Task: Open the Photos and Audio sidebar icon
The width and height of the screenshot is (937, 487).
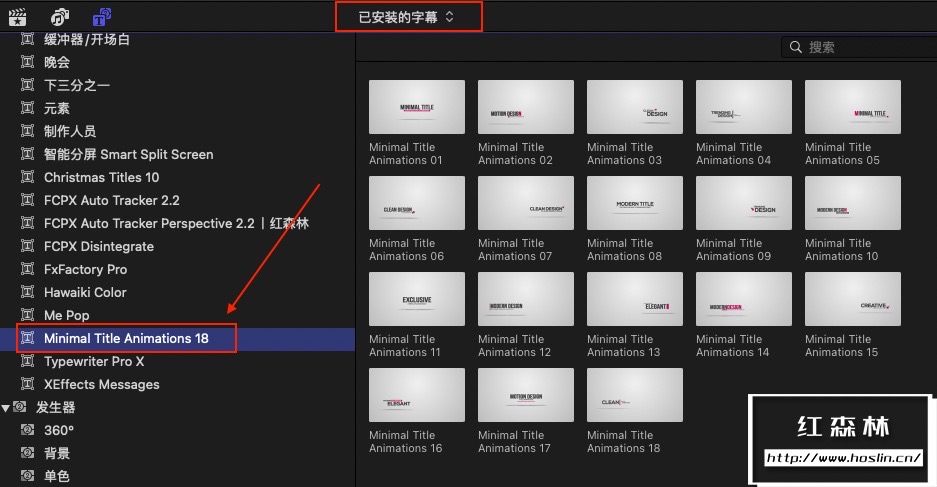Action: pos(60,17)
